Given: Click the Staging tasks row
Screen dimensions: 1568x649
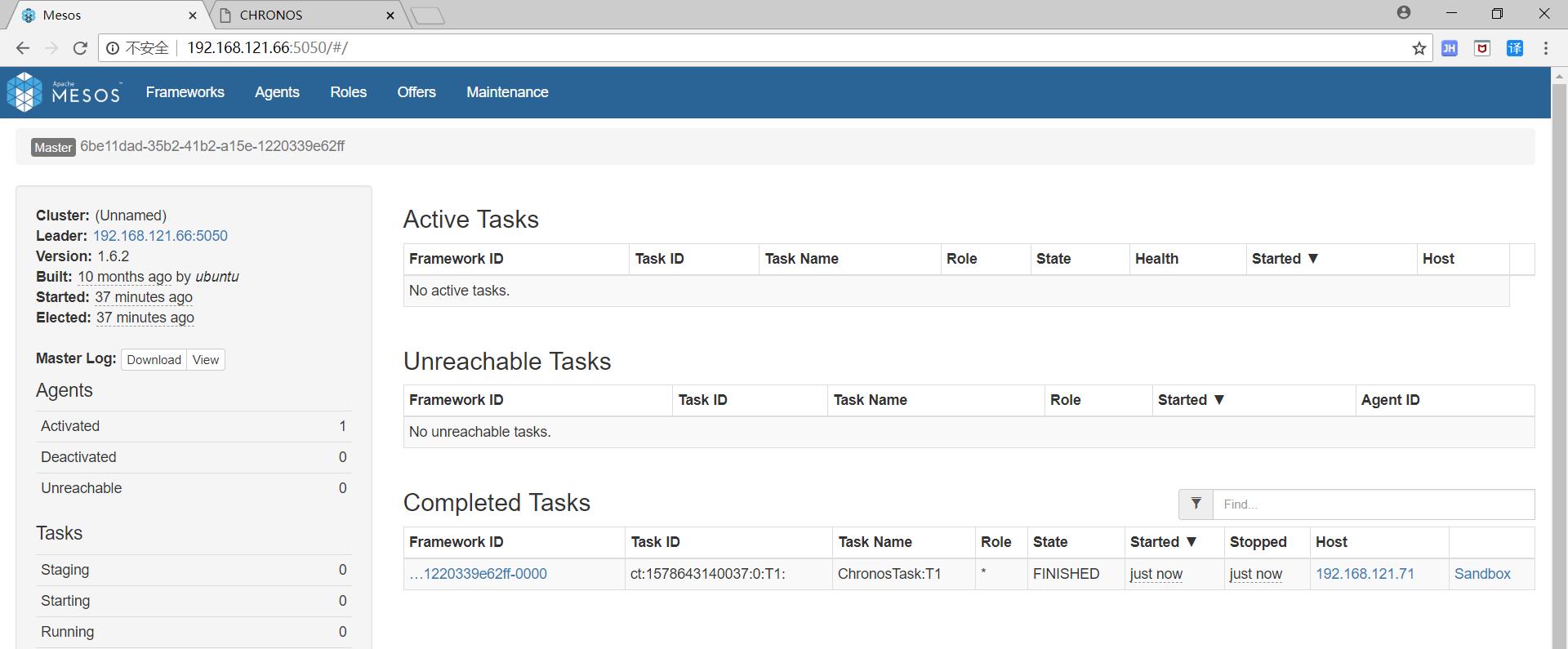Looking at the screenshot, I should coord(194,570).
